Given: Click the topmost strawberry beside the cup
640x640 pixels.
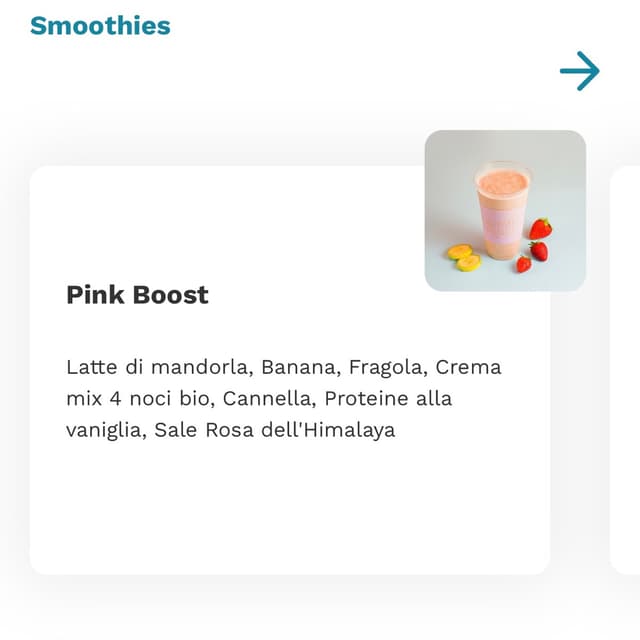Looking at the screenshot, I should pyautogui.click(x=540, y=229).
